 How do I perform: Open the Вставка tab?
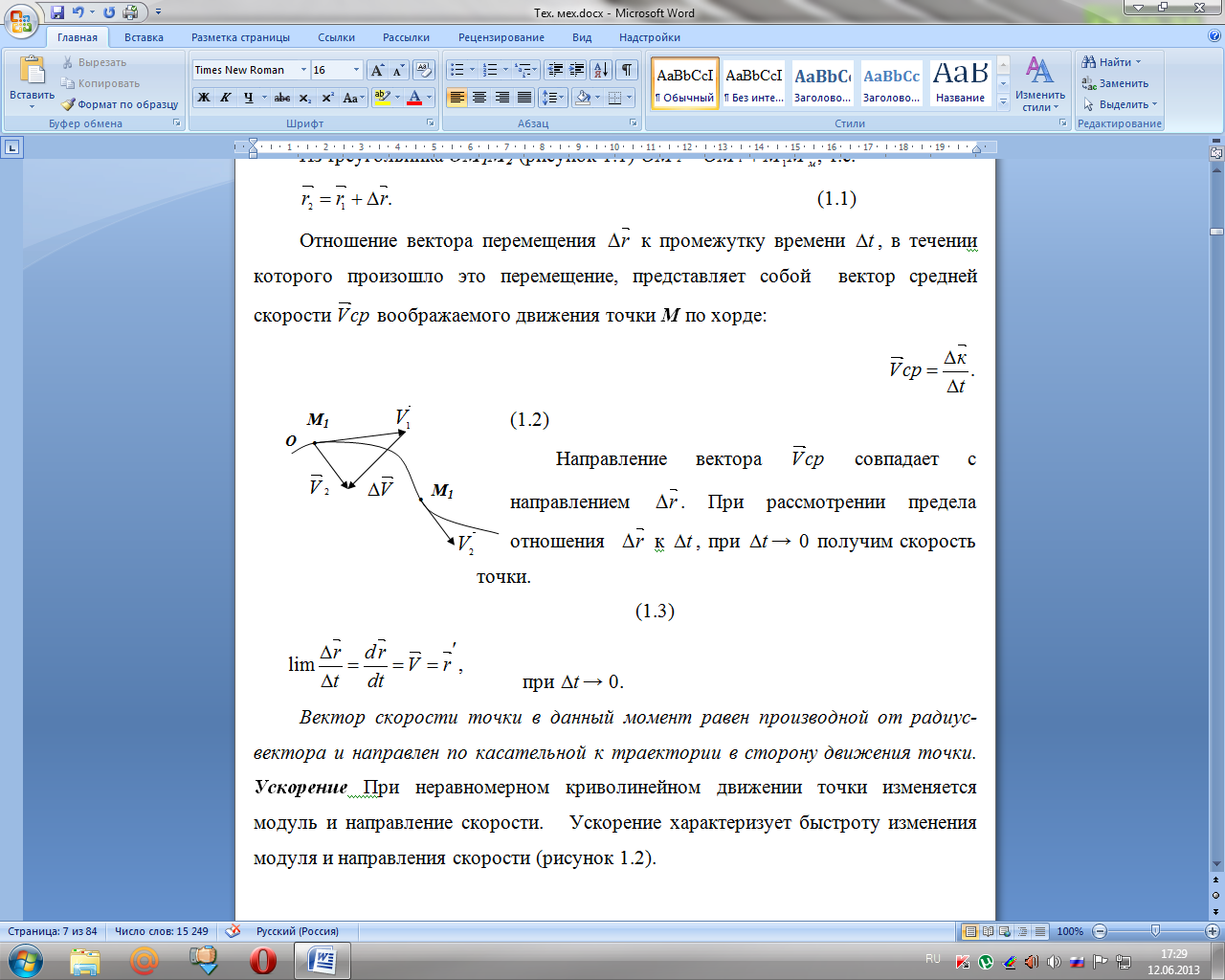pos(144,37)
